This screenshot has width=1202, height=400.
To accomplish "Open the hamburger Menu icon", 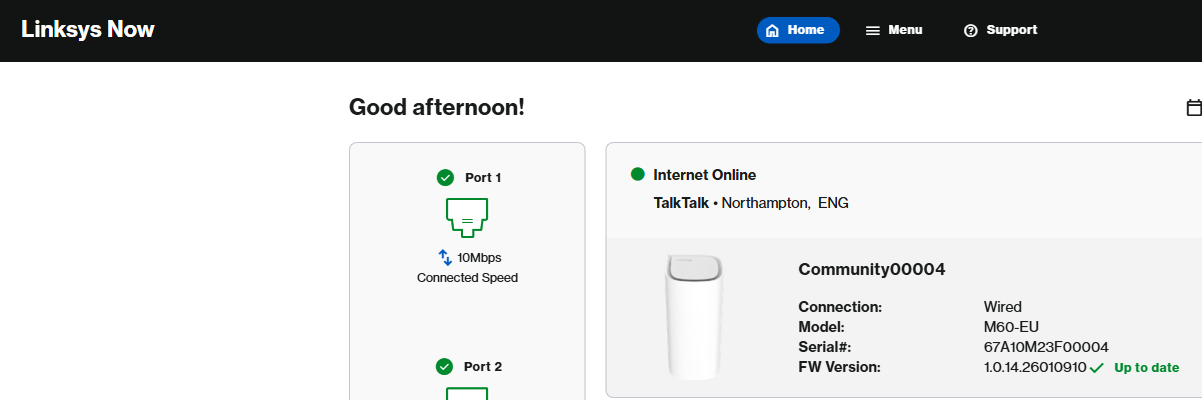I will point(873,31).
